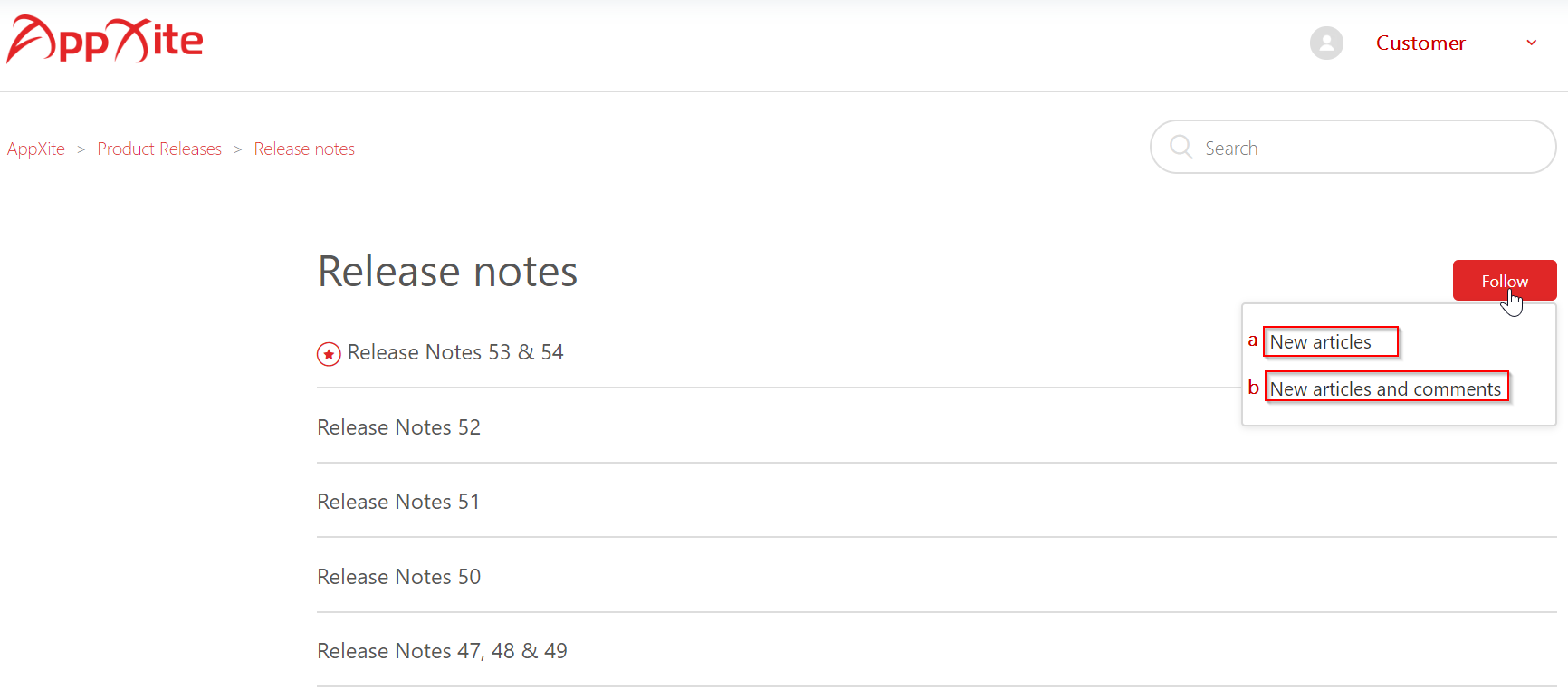Click the Release notes breadcrumb
This screenshot has width=1568, height=690.
pyautogui.click(x=304, y=149)
